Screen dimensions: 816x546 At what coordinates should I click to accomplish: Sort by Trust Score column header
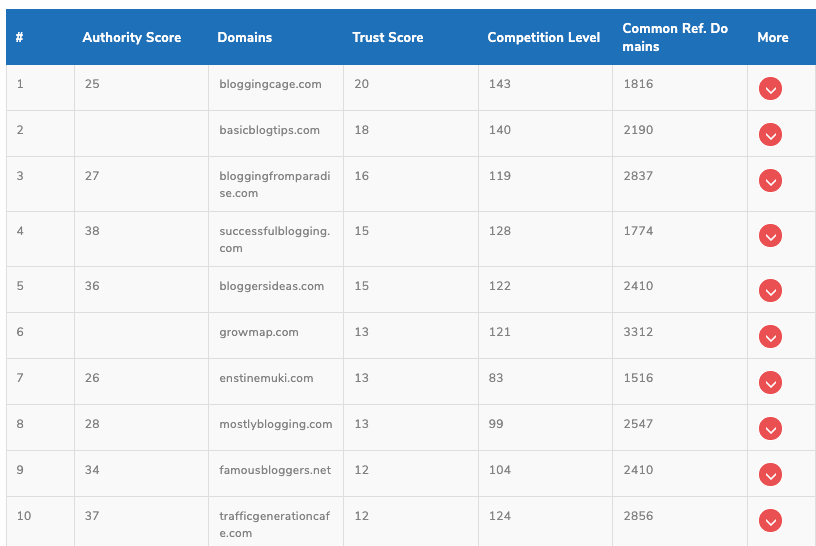coord(387,38)
